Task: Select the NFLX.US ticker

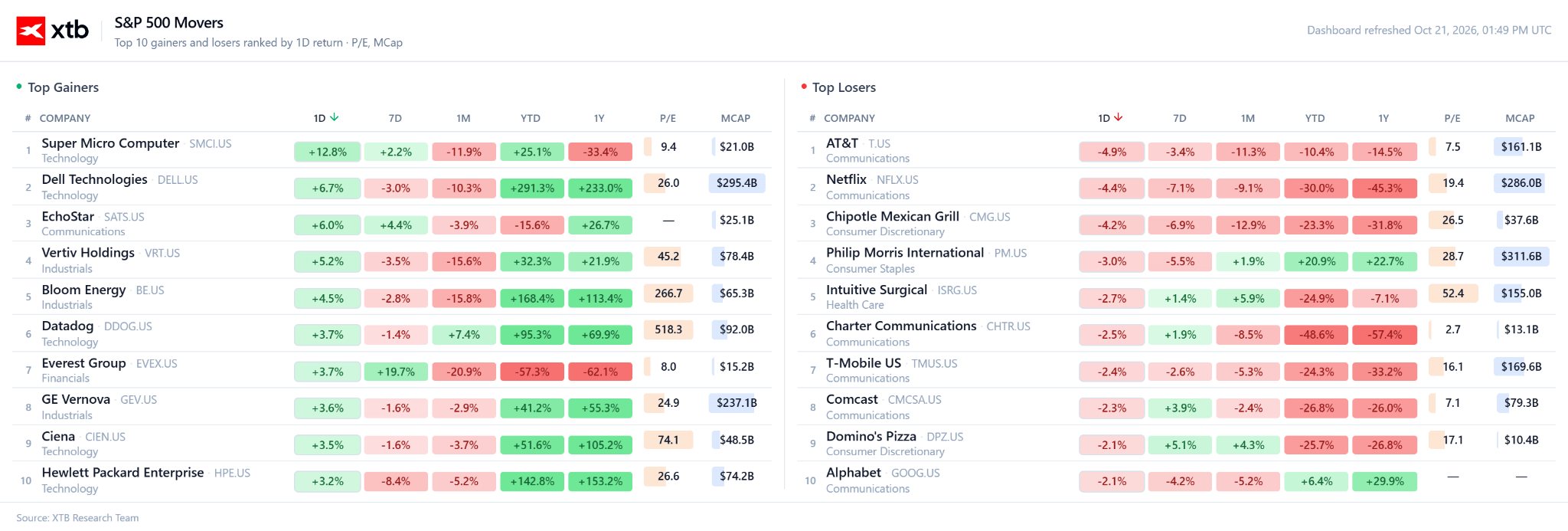Action: (897, 180)
